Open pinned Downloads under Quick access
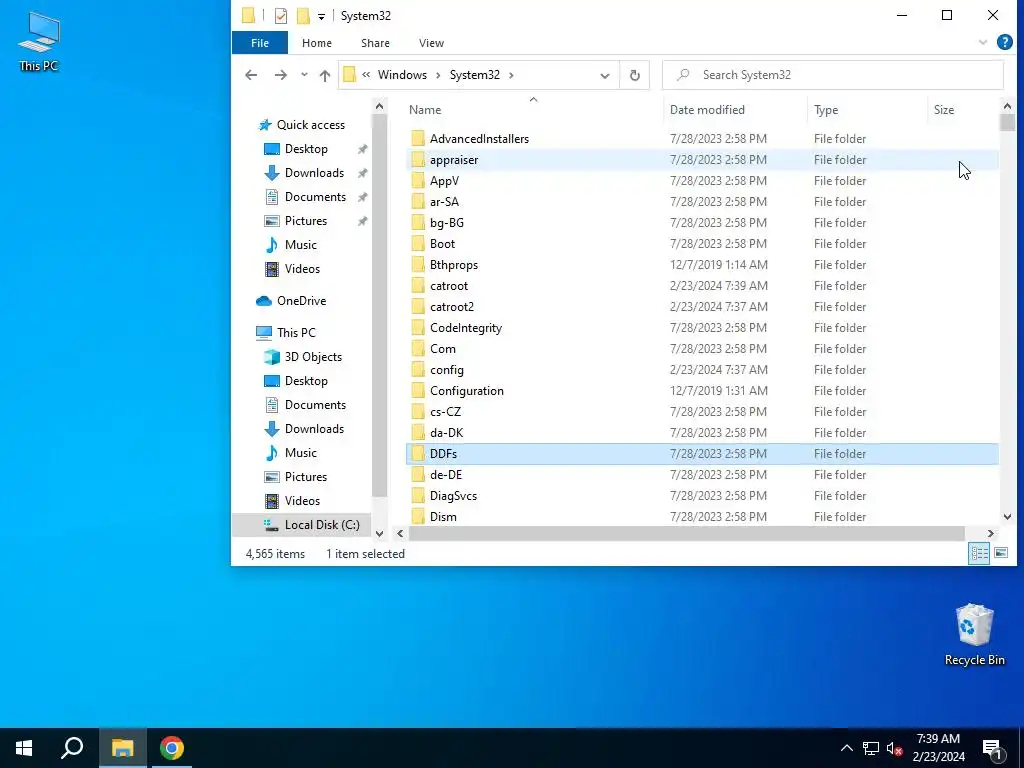This screenshot has width=1024, height=768. [x=314, y=173]
